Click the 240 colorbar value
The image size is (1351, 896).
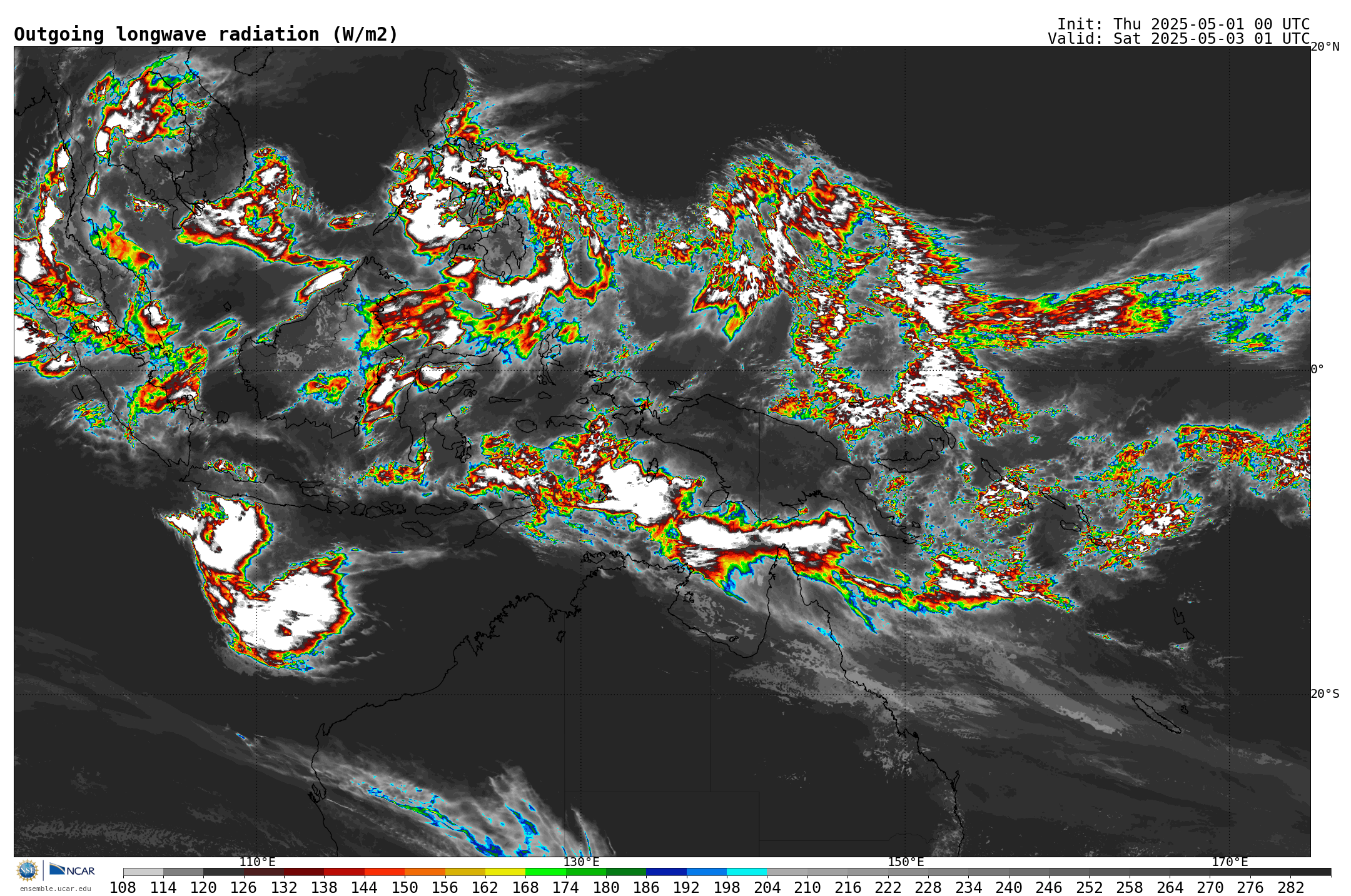(x=1009, y=887)
